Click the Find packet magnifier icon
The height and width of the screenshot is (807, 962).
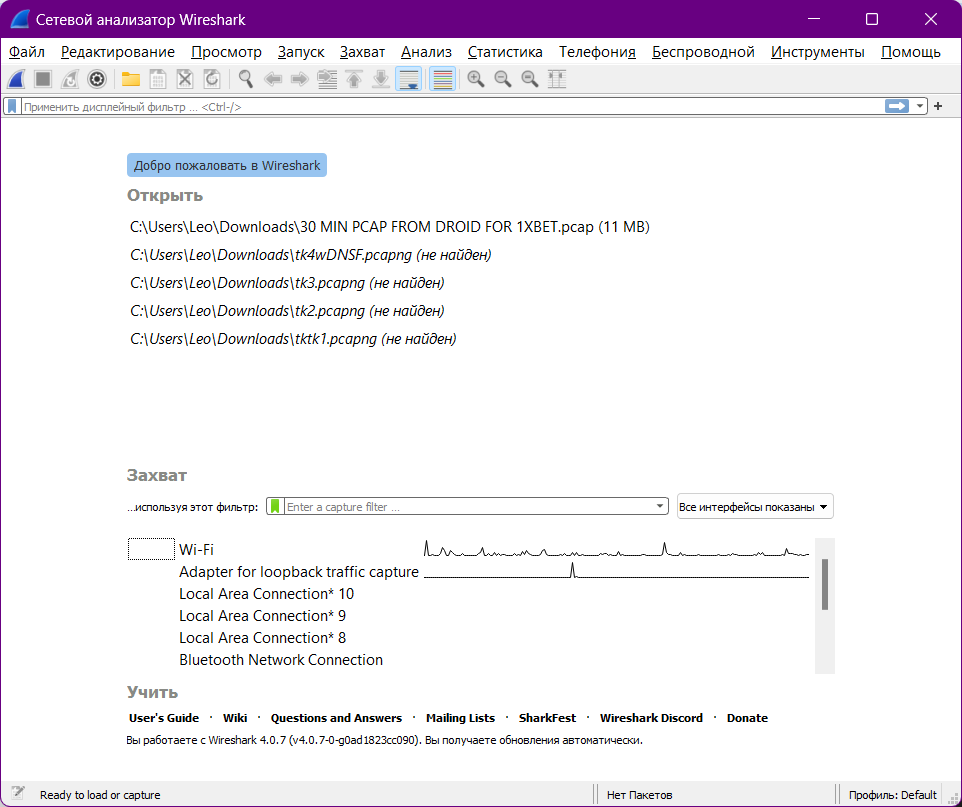coord(245,79)
